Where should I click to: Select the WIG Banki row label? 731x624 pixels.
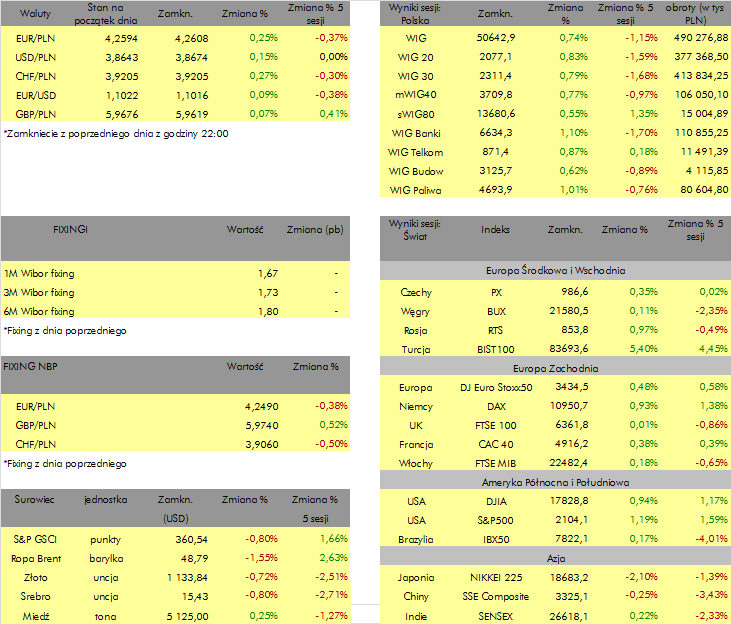tap(416, 133)
